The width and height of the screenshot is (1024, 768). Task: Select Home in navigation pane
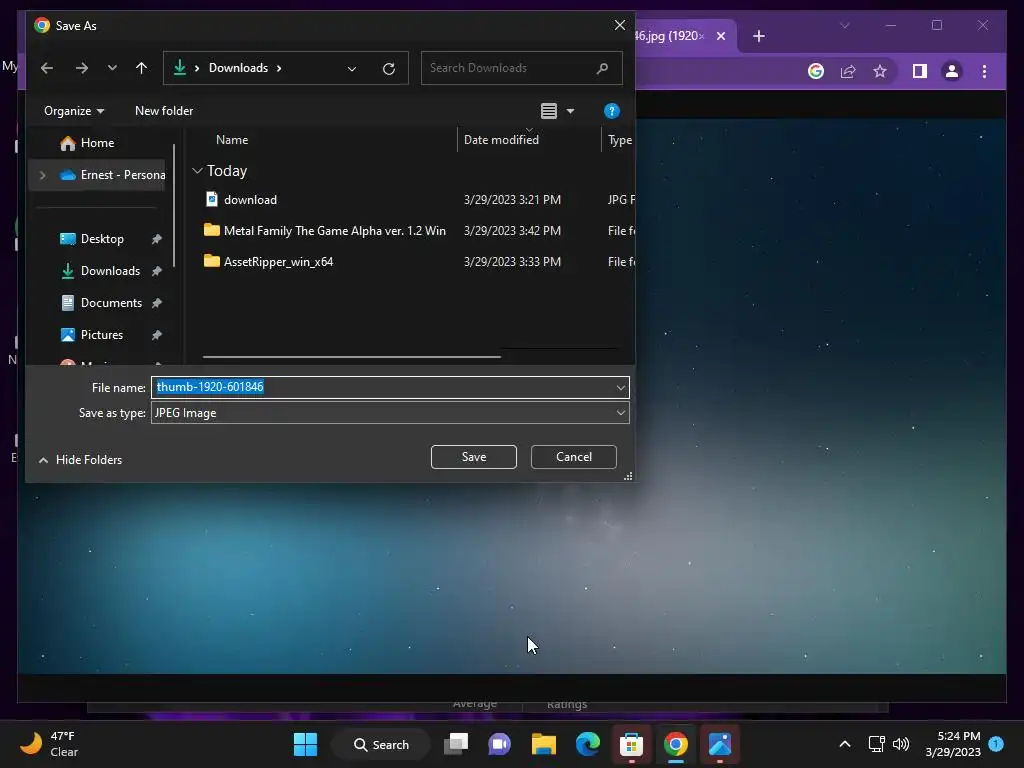pos(97,143)
